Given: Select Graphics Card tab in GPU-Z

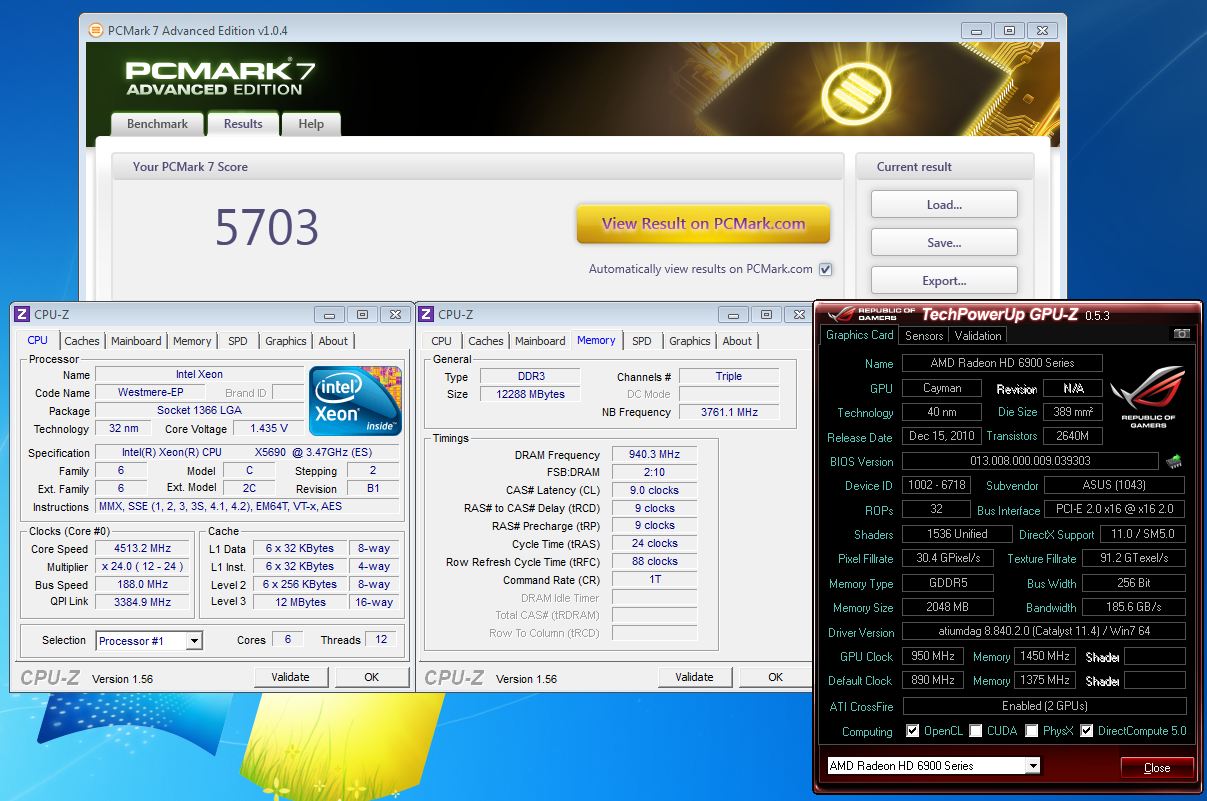Looking at the screenshot, I should (860, 335).
